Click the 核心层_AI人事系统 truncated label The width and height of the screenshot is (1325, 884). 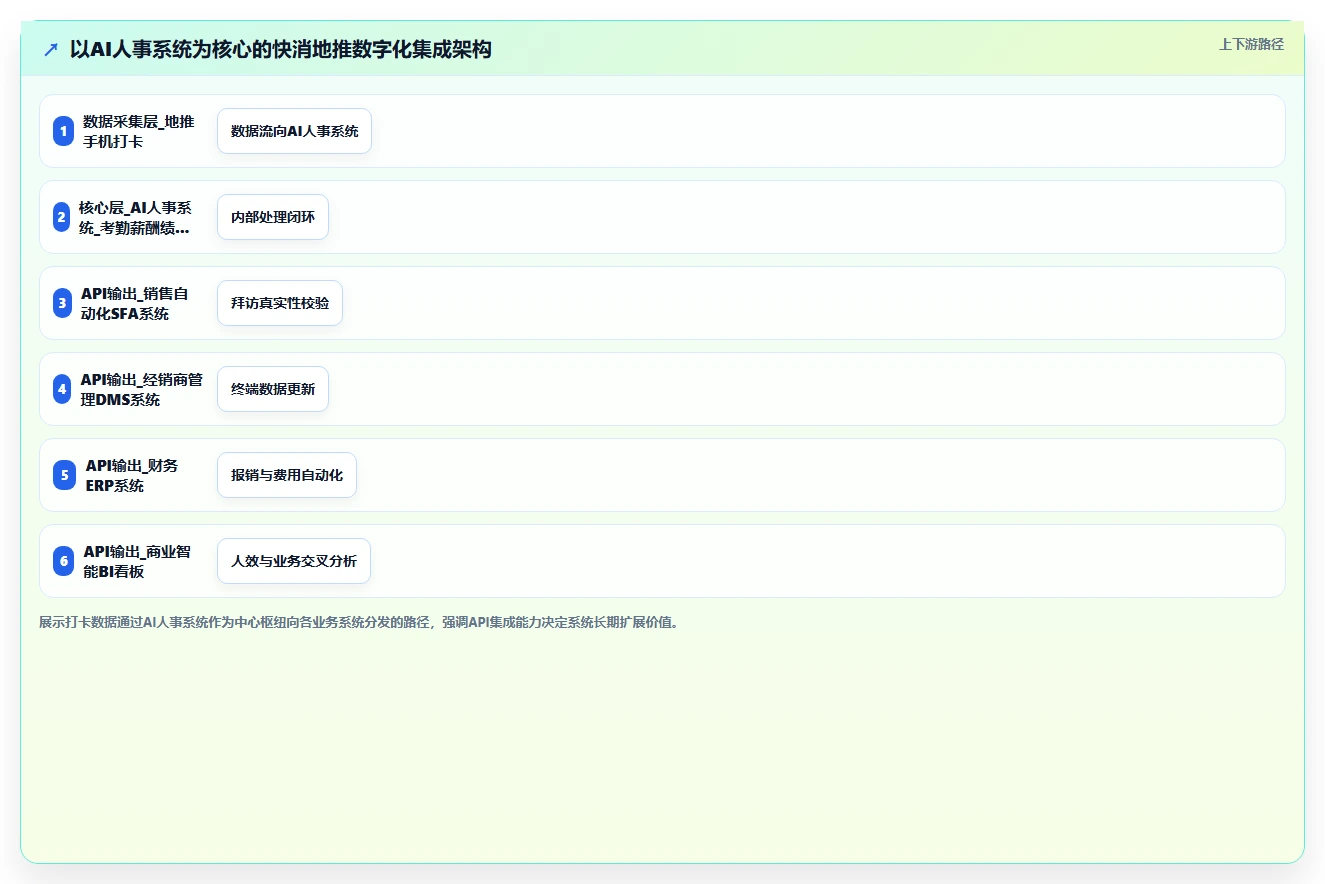coord(135,217)
